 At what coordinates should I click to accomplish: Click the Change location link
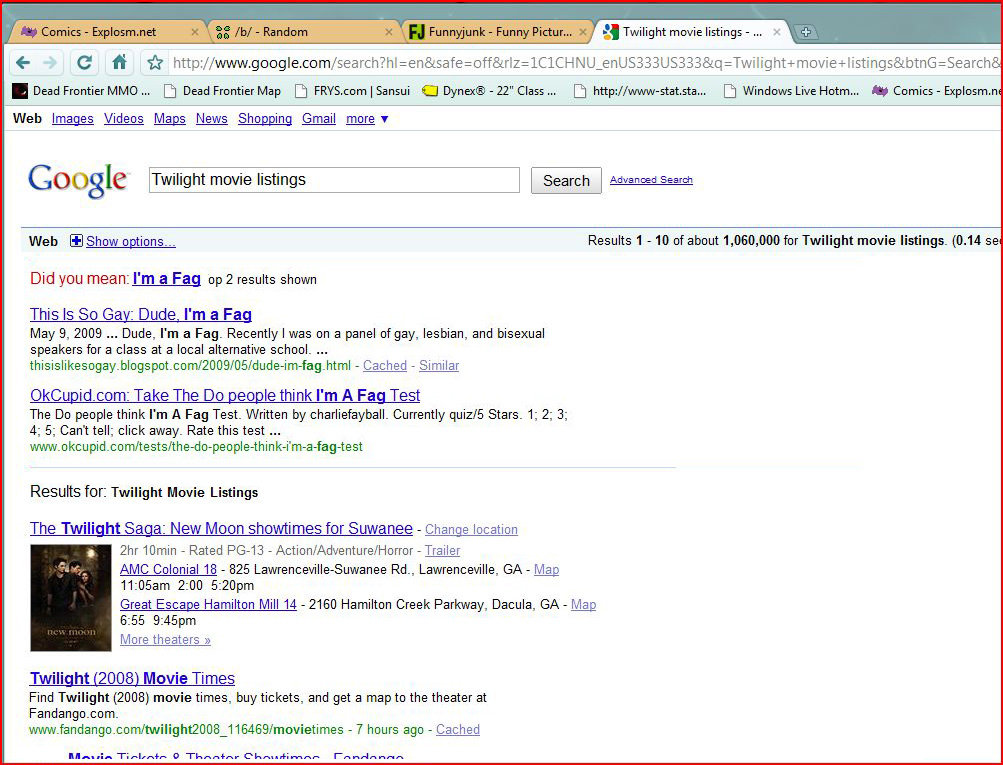click(471, 530)
